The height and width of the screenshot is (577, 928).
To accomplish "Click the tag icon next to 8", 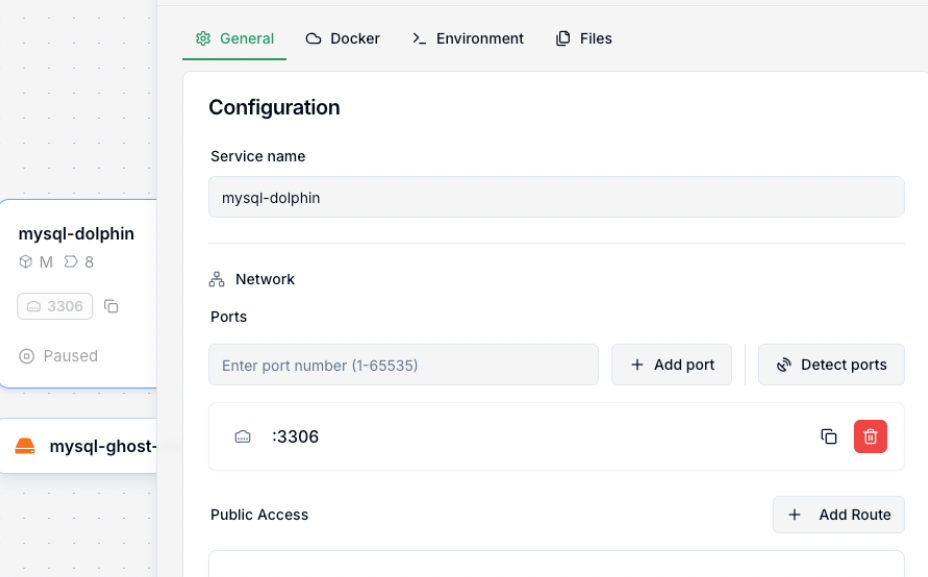I will coord(70,262).
